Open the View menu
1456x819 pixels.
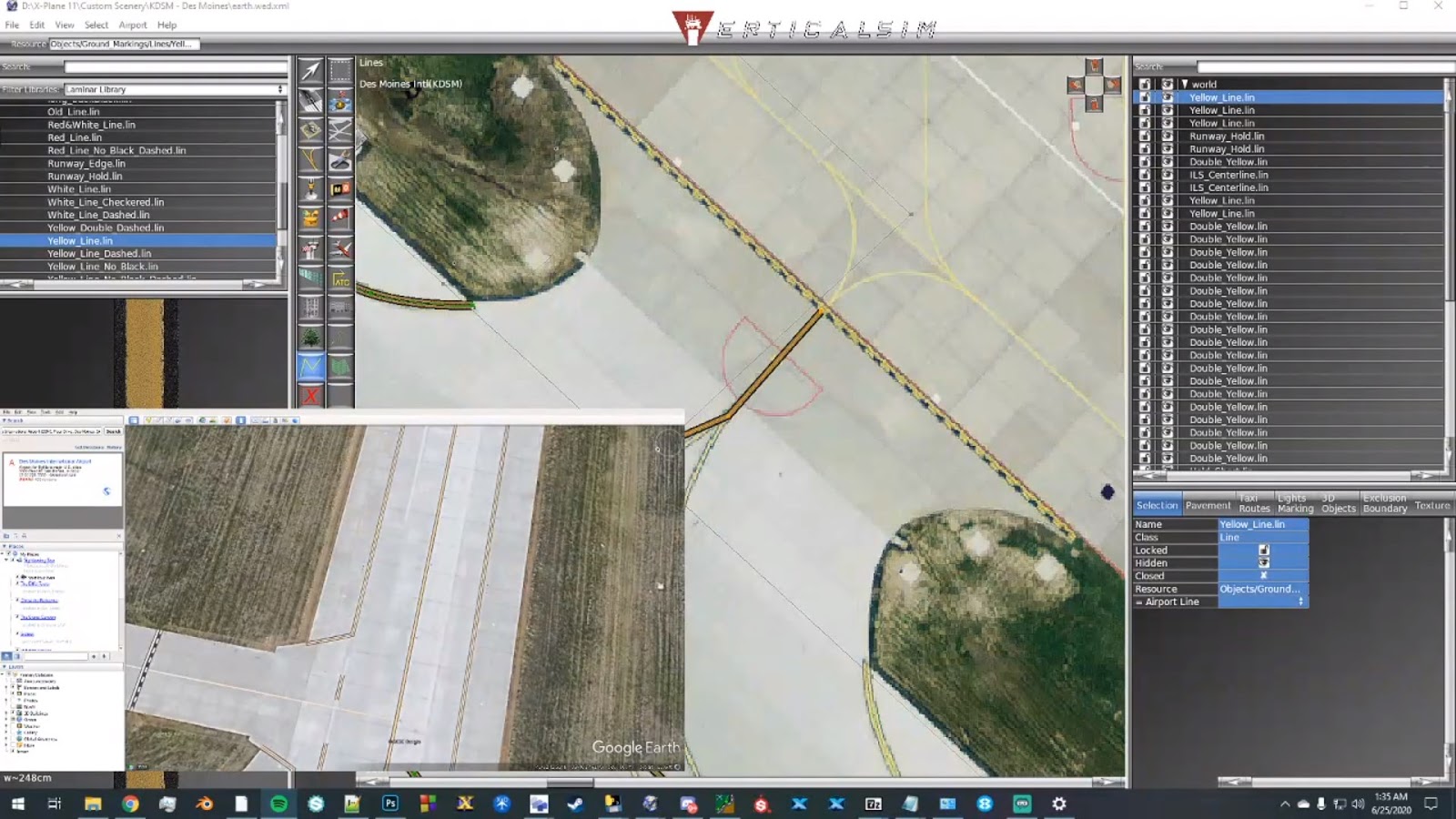[x=64, y=25]
